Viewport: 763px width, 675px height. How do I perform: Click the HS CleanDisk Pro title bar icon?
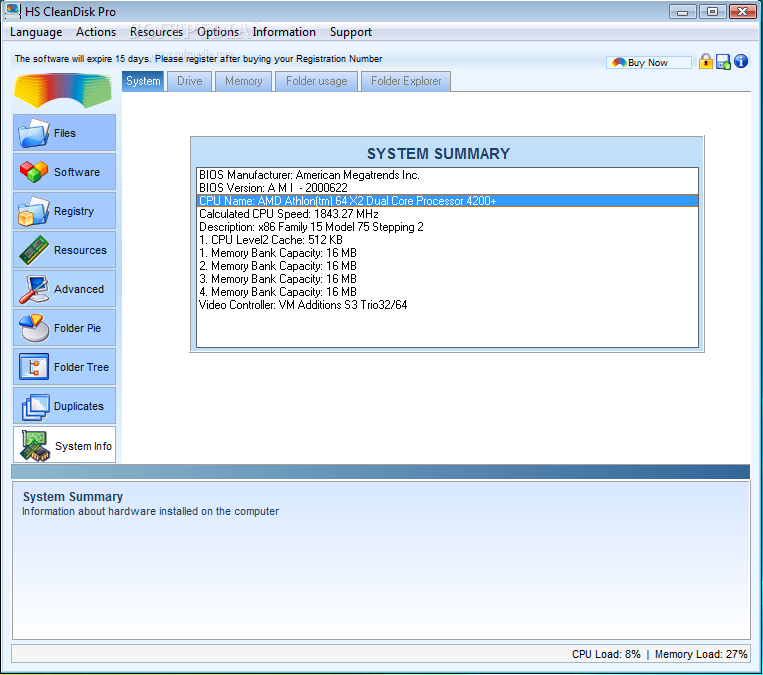[12, 11]
